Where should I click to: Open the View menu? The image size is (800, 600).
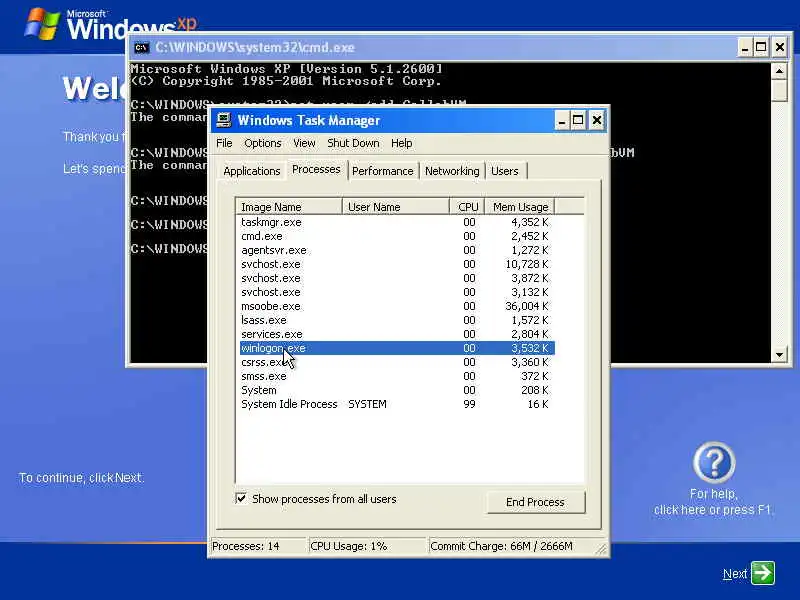[304, 143]
